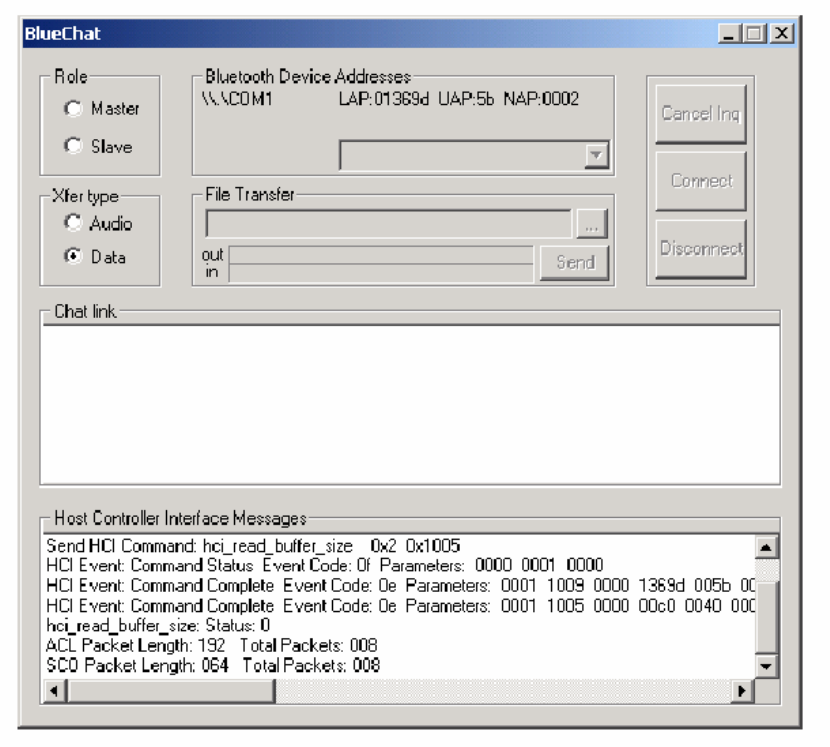Image resolution: width=830 pixels, height=747 pixels.
Task: Click the Cancel Inq button
Action: 701,114
